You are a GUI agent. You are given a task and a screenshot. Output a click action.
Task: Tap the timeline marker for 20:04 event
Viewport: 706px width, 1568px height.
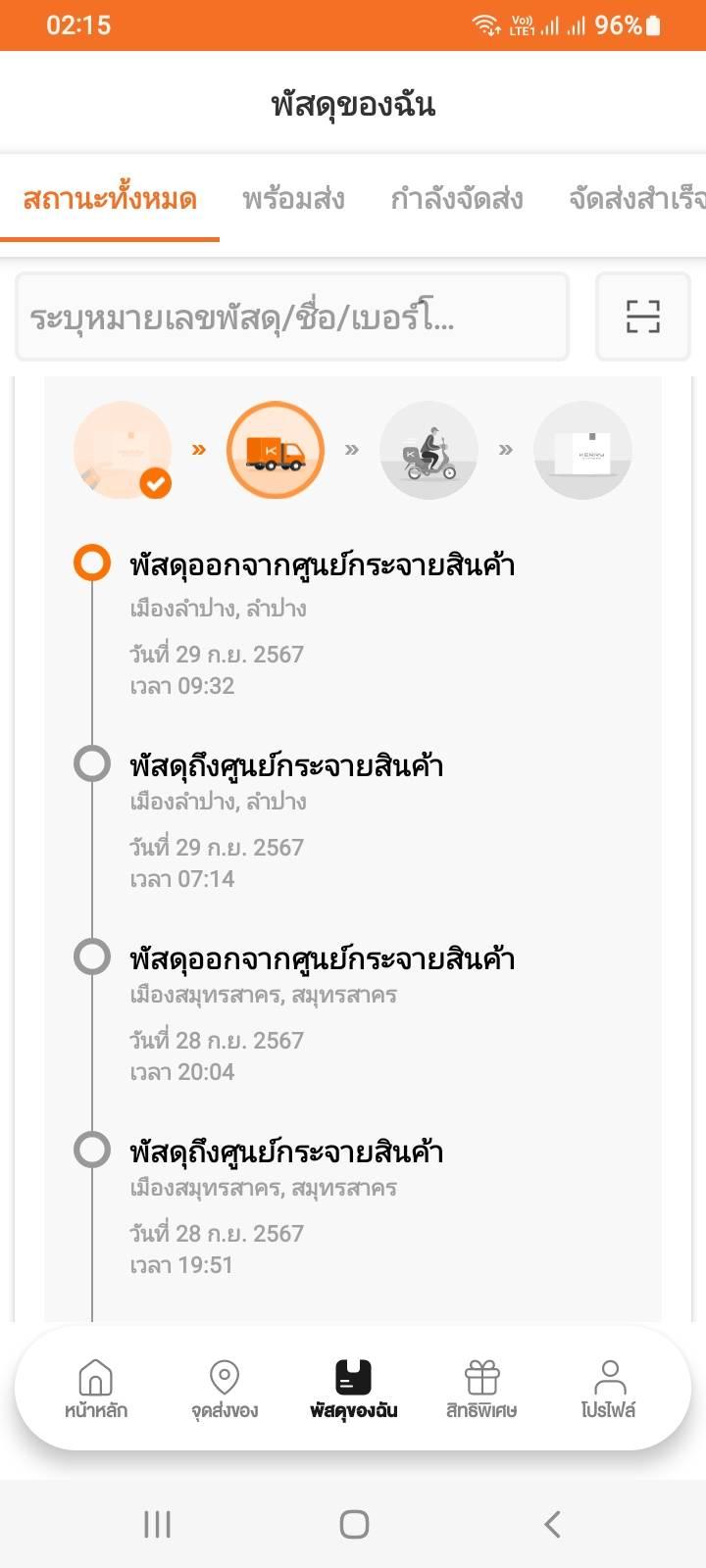(92, 956)
